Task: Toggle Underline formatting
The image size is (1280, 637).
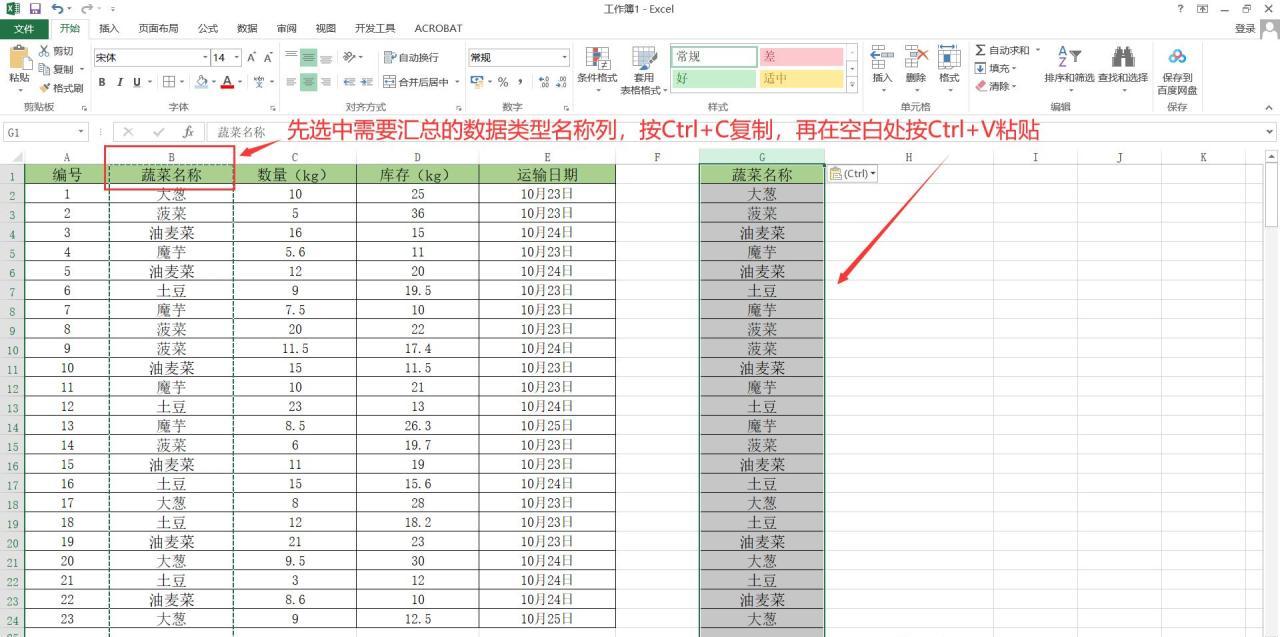Action: (x=135, y=82)
